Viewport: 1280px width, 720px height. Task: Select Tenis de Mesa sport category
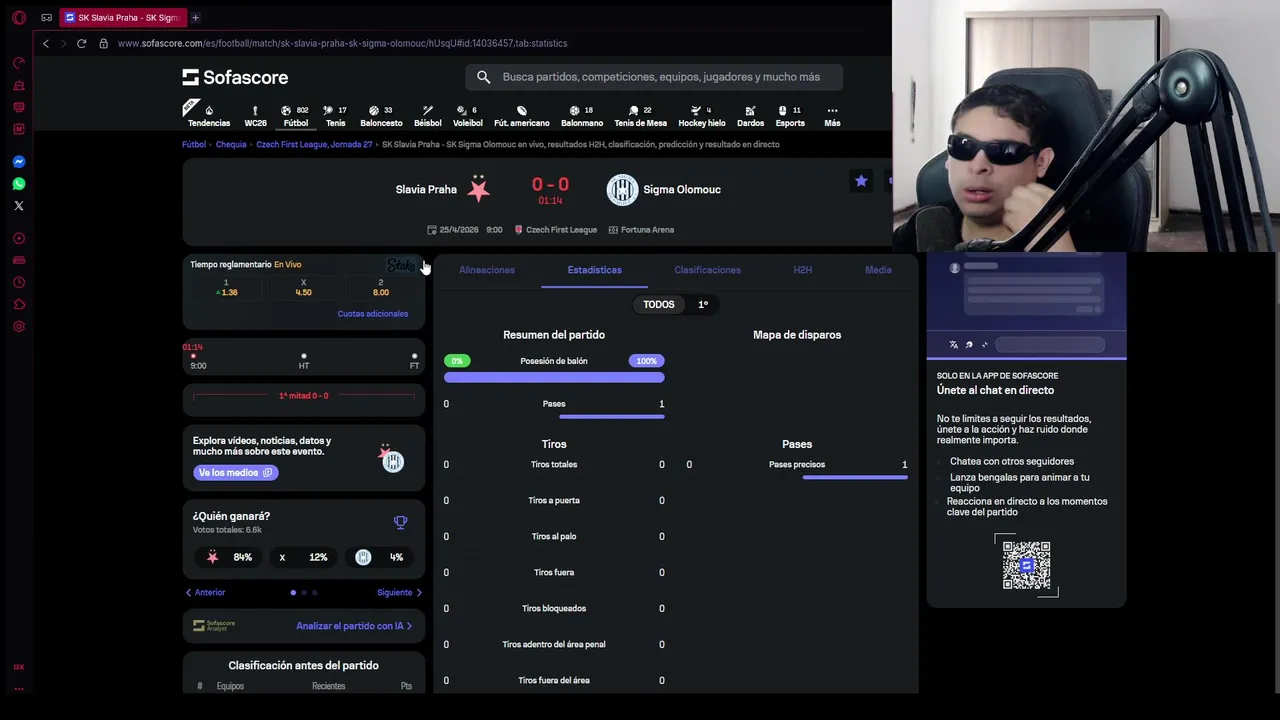(x=640, y=116)
